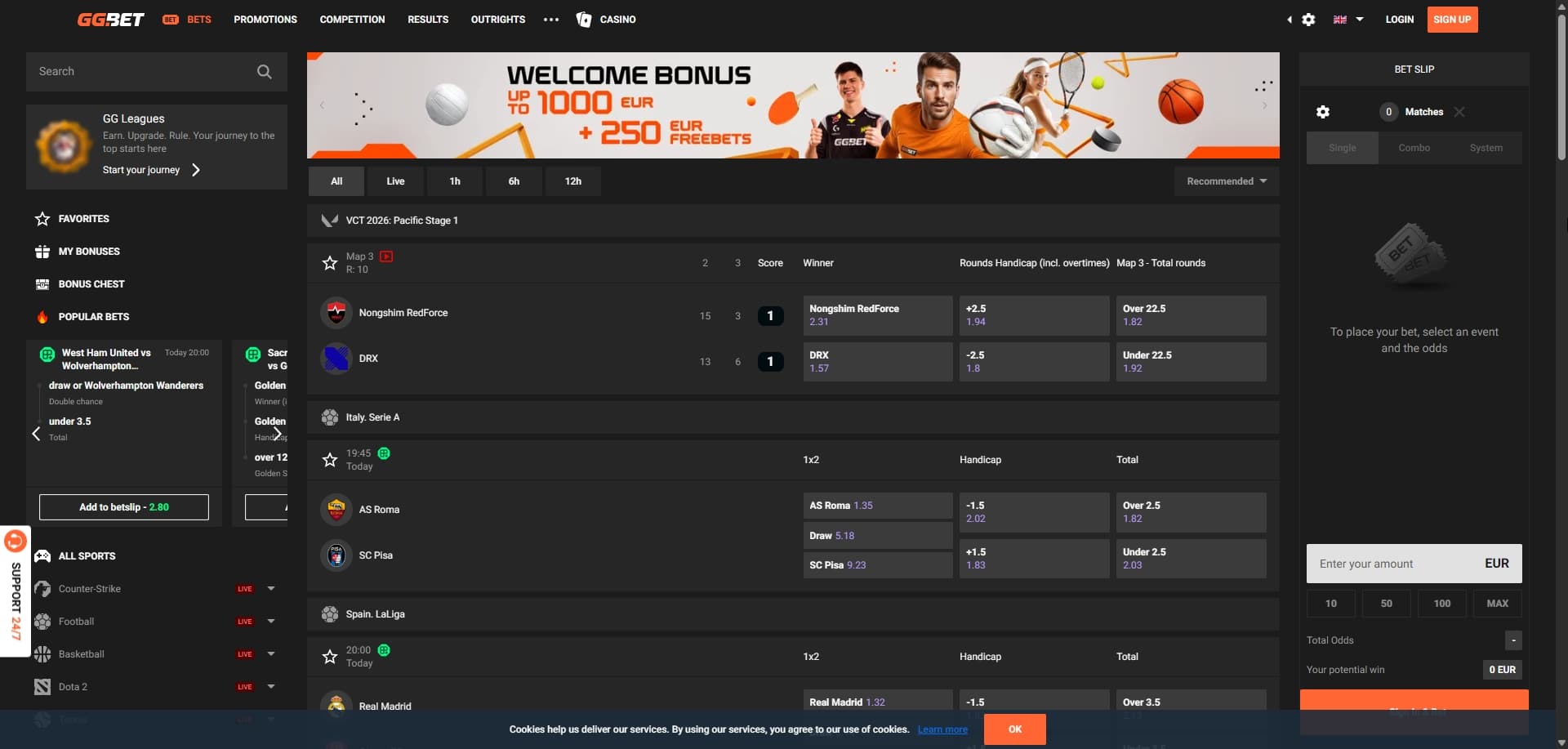Viewport: 1568px width, 749px height.
Task: Expand the Football category chevron
Action: (270, 622)
